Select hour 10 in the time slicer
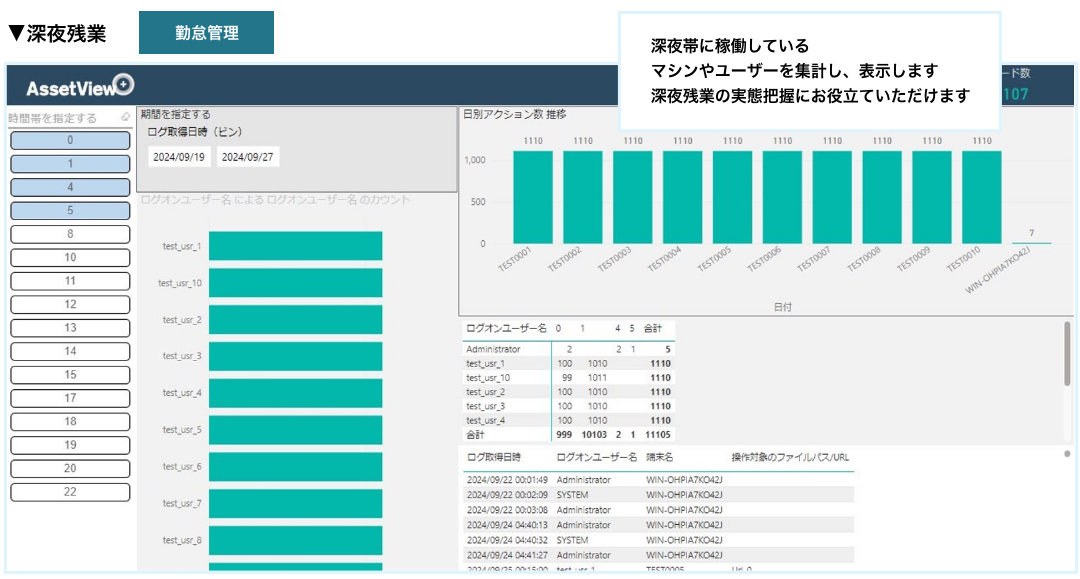The height and width of the screenshot is (579, 1080). pyautogui.click(x=70, y=257)
